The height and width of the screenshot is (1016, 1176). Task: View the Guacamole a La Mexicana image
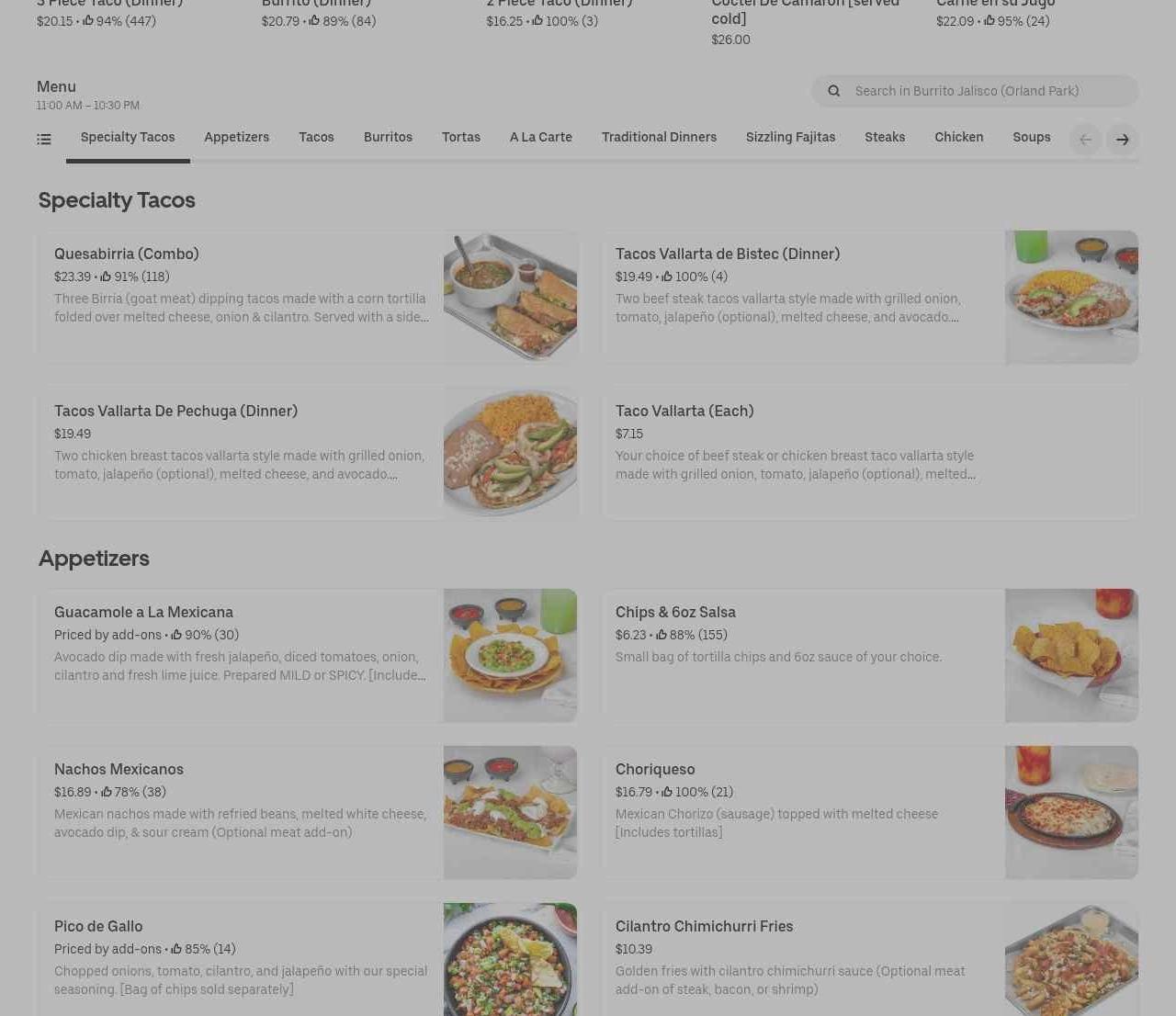coord(510,656)
